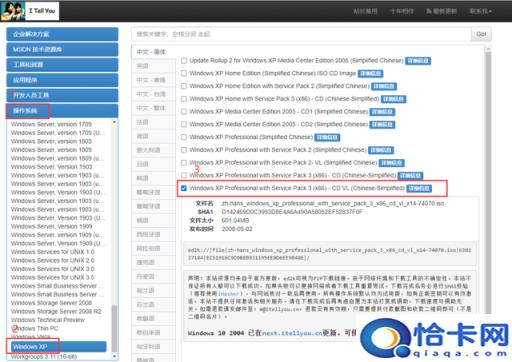Open 十年相伴 in the top navigation

(402, 11)
